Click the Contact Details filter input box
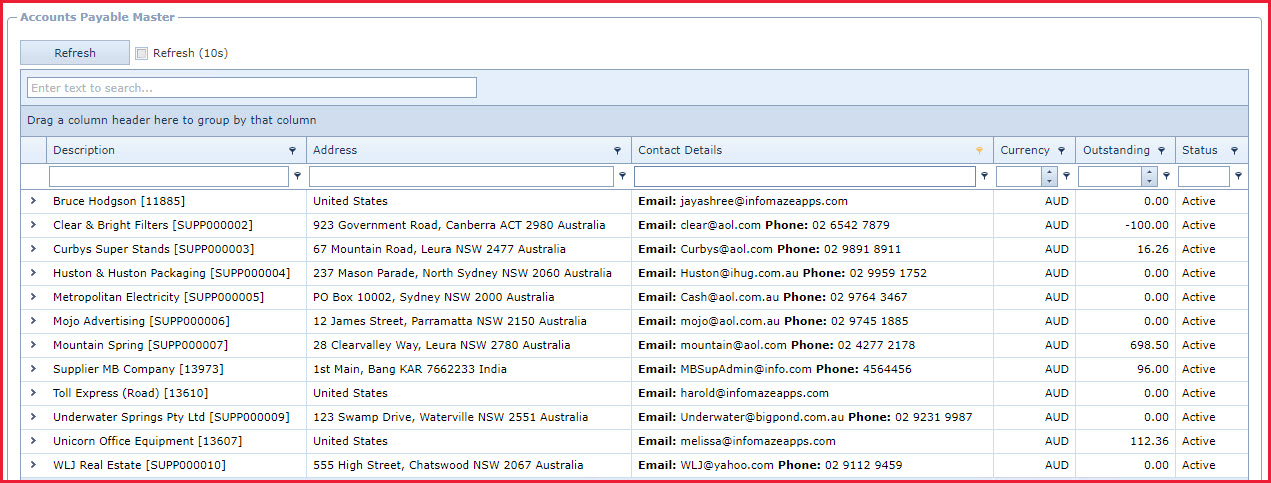Image resolution: width=1271 pixels, height=483 pixels. click(805, 176)
